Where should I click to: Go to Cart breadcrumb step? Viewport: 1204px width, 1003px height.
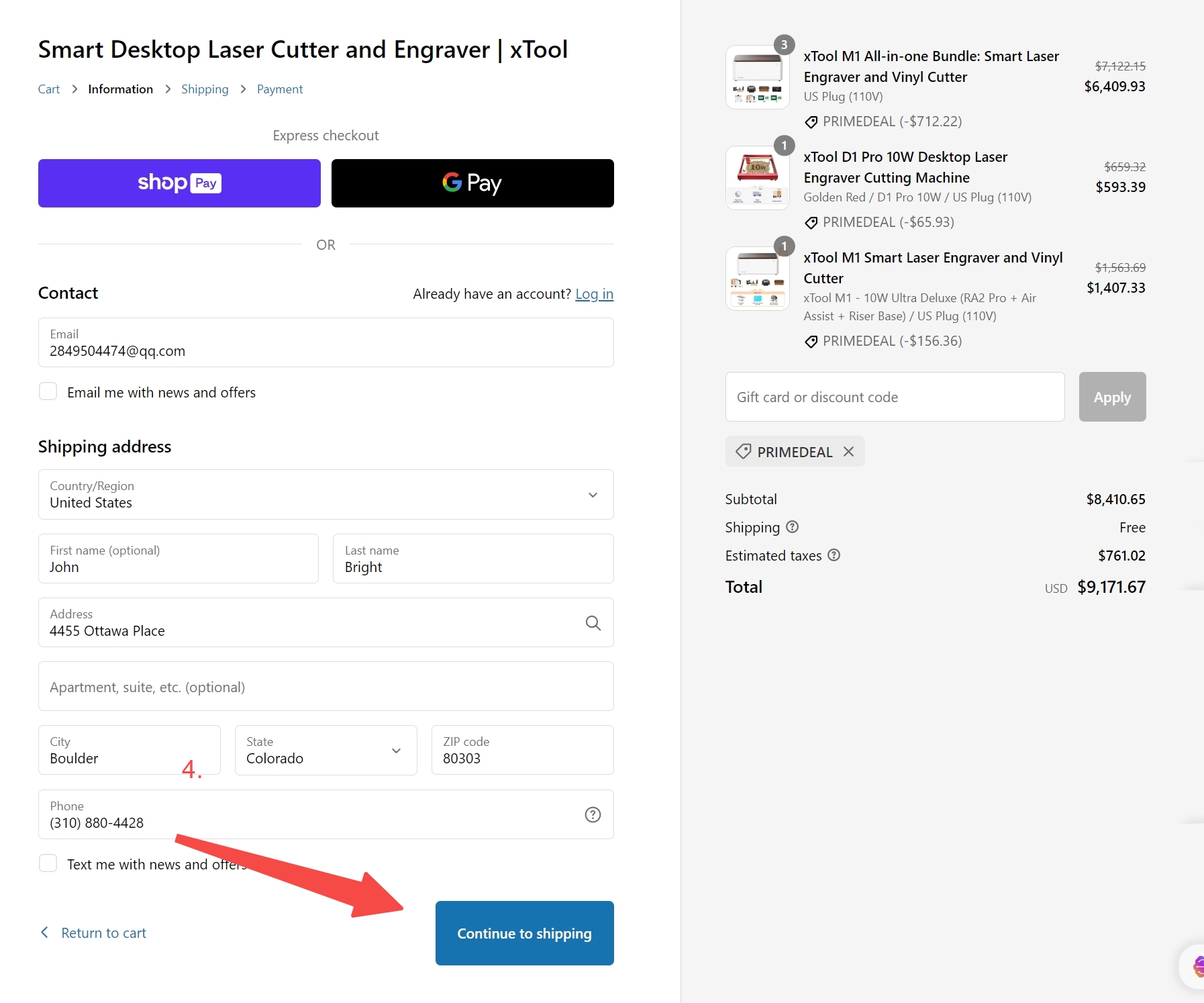pos(49,89)
